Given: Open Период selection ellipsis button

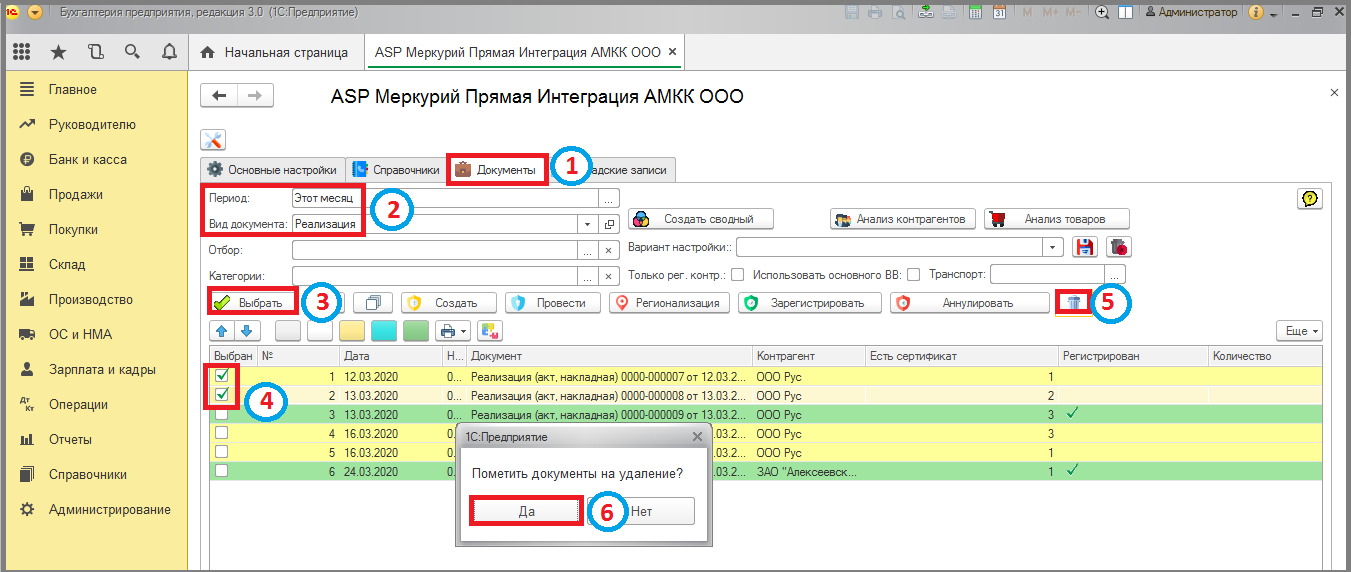Looking at the screenshot, I should click(610, 198).
